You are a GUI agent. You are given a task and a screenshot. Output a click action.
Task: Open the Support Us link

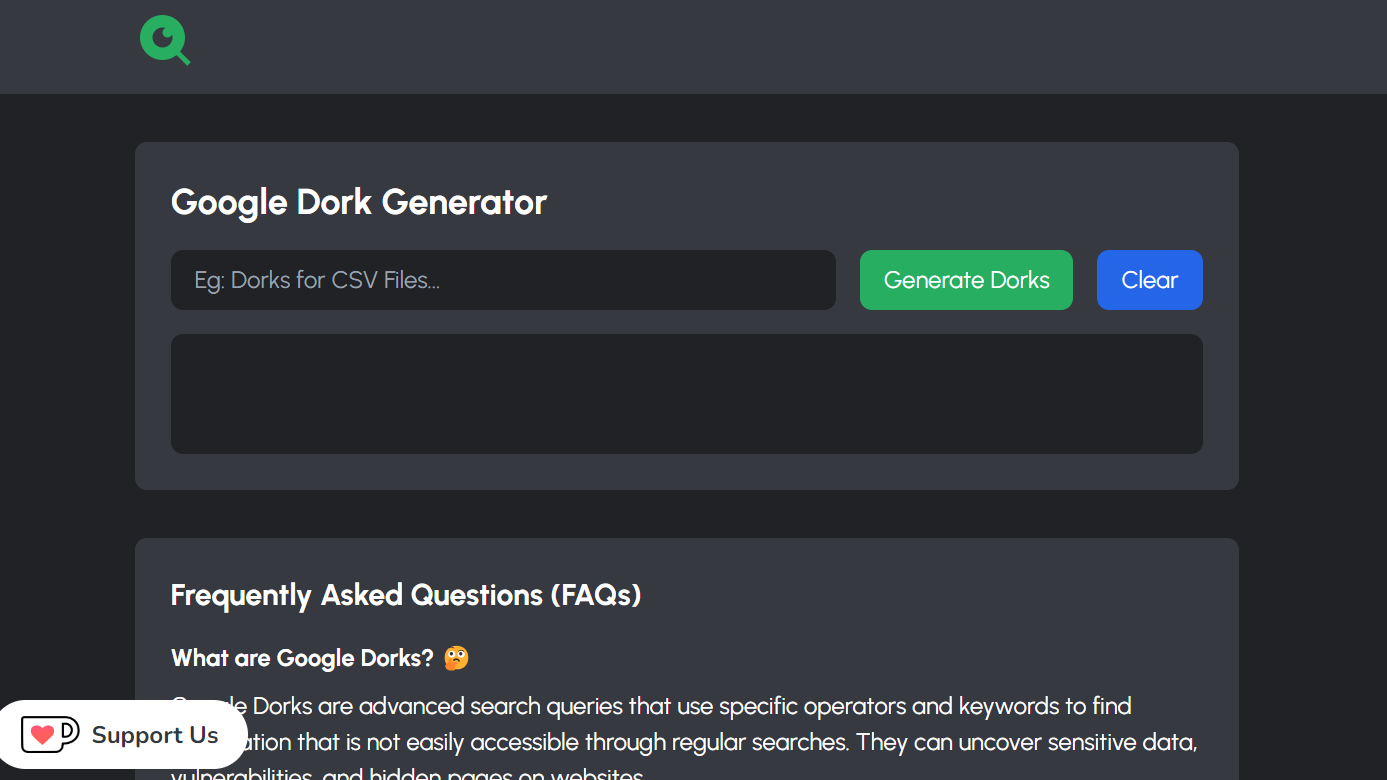point(123,734)
